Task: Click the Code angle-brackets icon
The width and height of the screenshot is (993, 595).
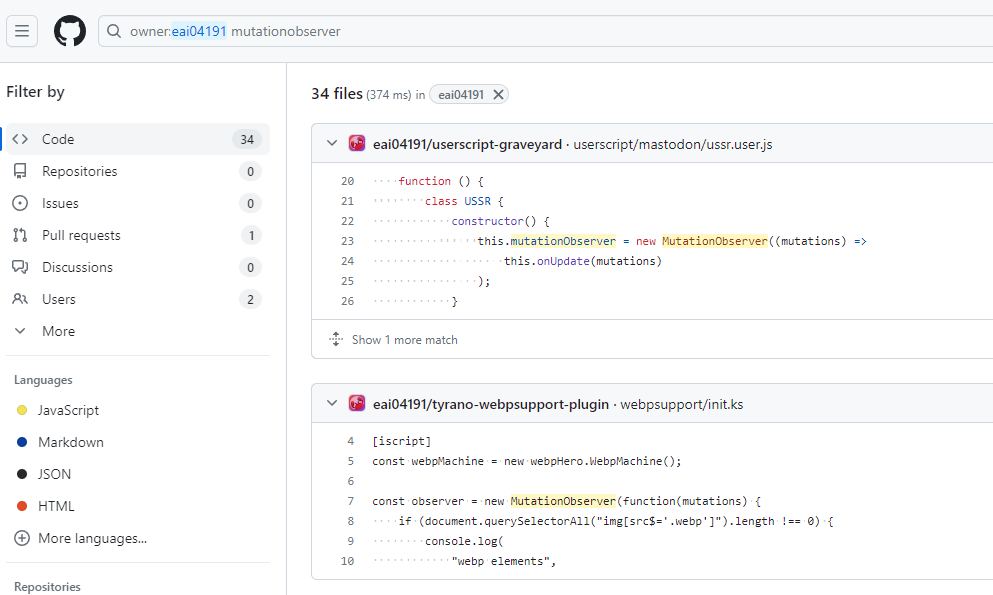Action: pos(20,139)
